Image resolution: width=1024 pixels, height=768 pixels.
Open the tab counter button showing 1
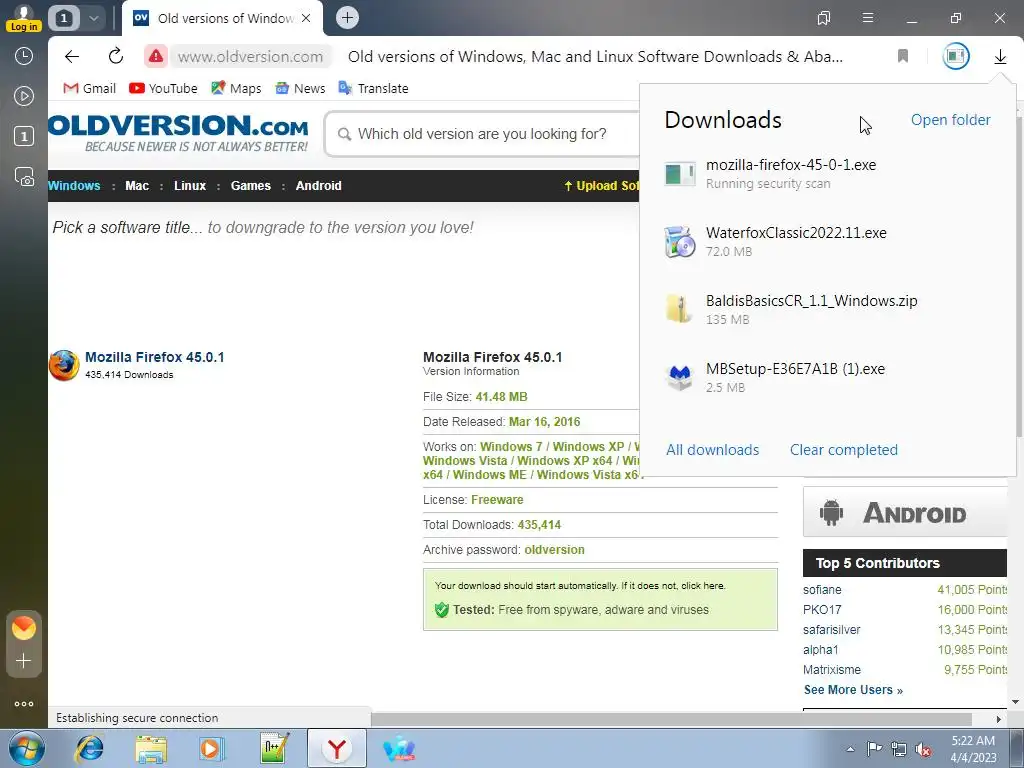click(x=63, y=18)
